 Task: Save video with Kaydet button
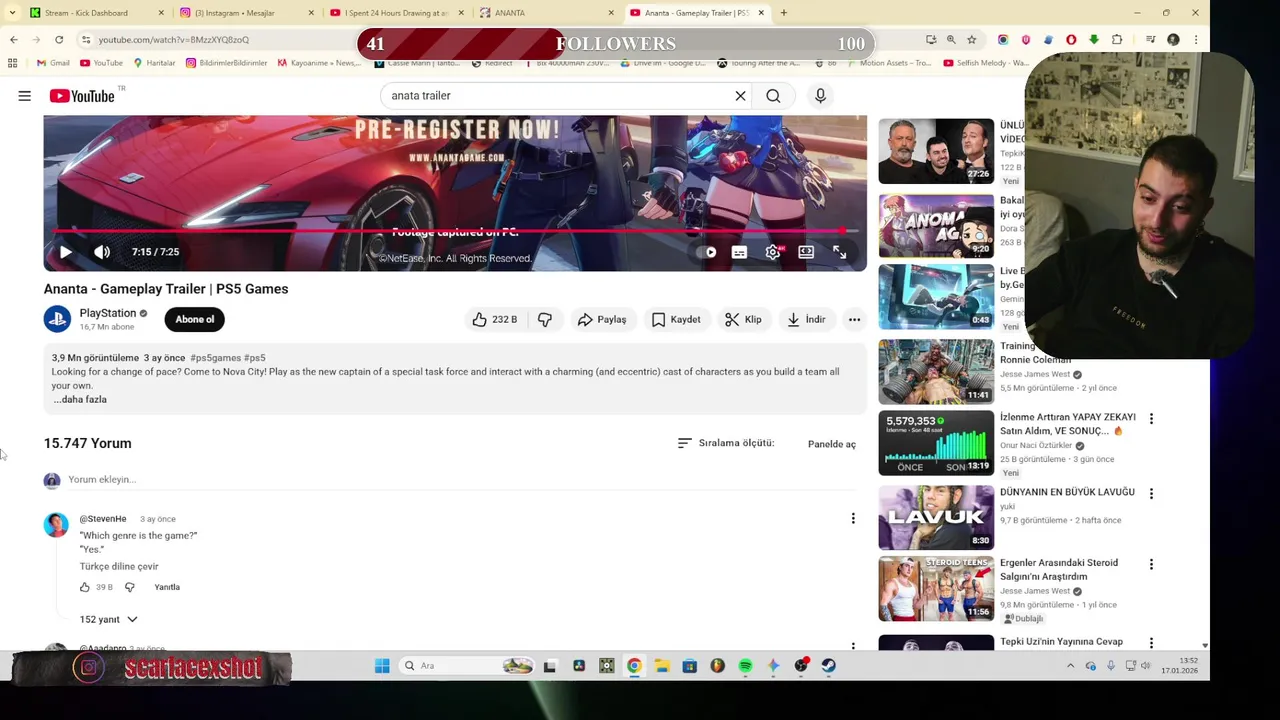676,319
